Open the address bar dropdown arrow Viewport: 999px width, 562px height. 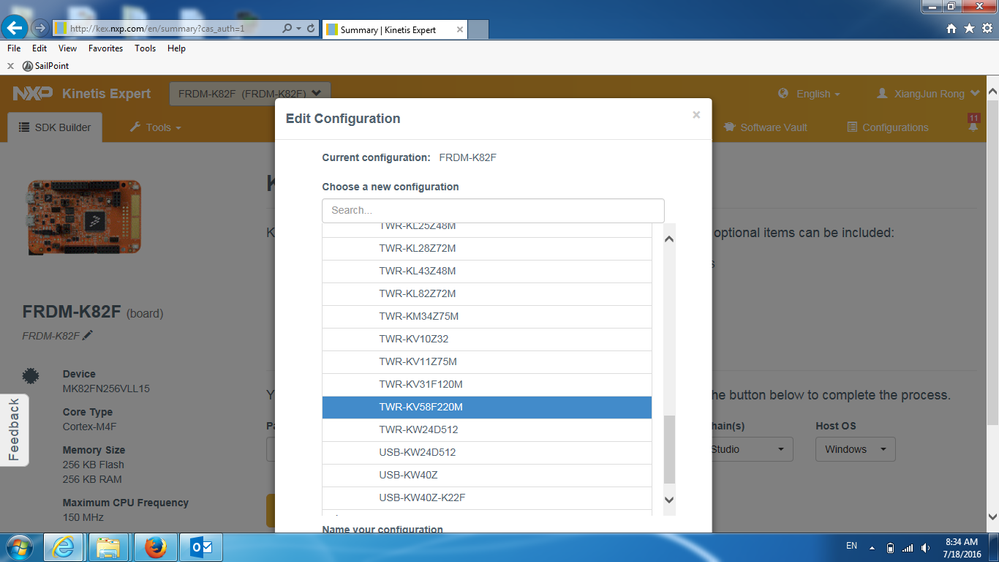coord(298,28)
